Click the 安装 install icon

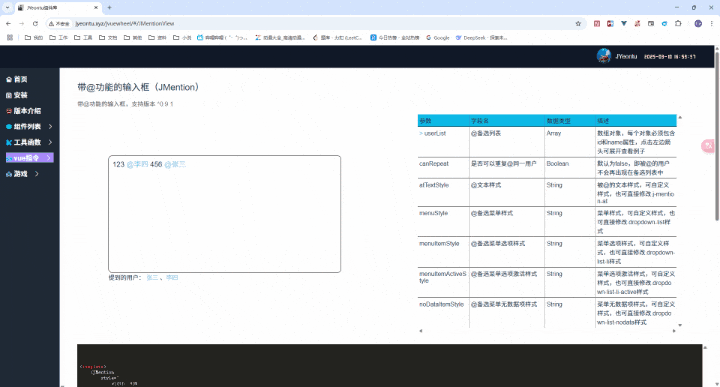pyautogui.click(x=9, y=95)
